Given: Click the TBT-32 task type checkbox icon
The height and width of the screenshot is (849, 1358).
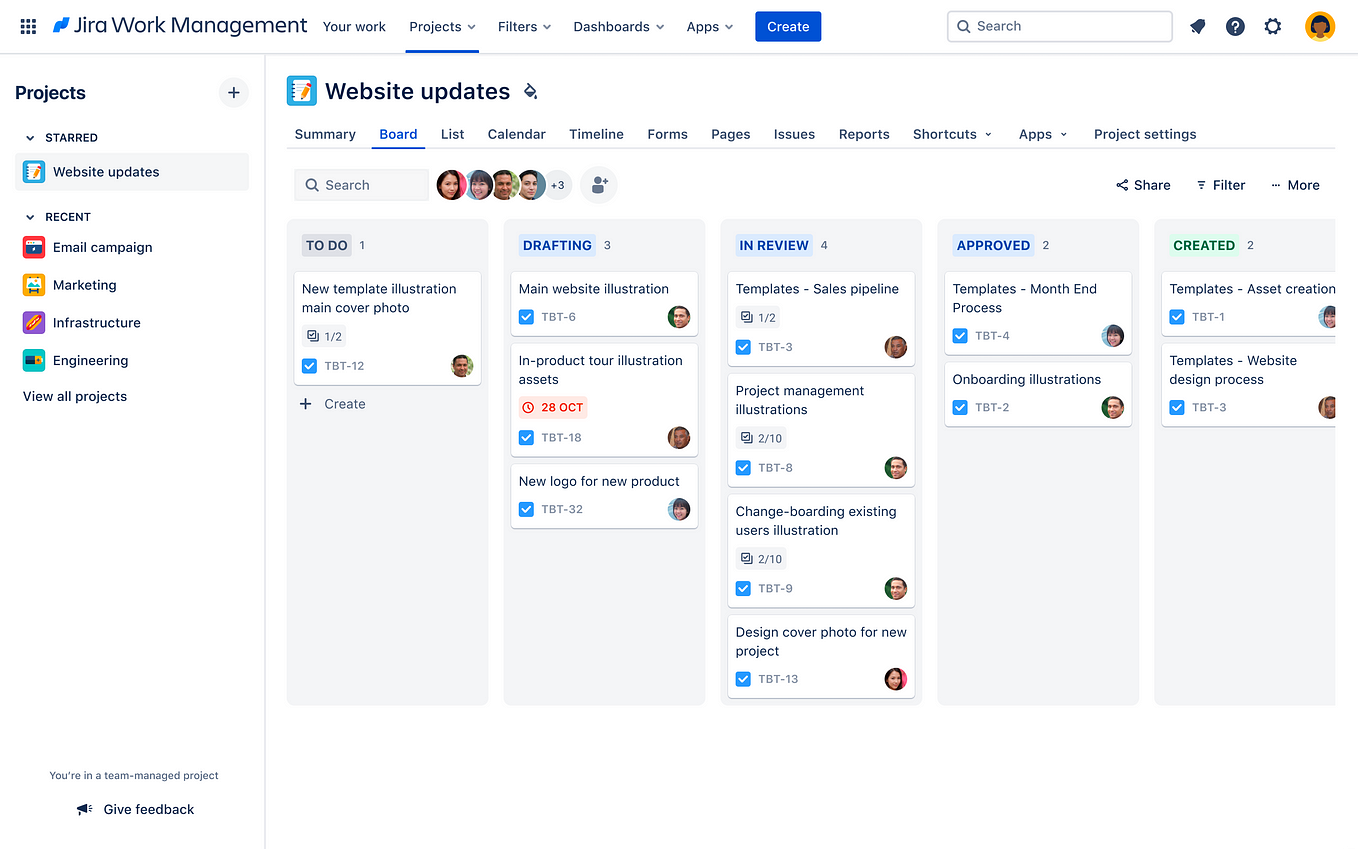Looking at the screenshot, I should click(x=526, y=509).
